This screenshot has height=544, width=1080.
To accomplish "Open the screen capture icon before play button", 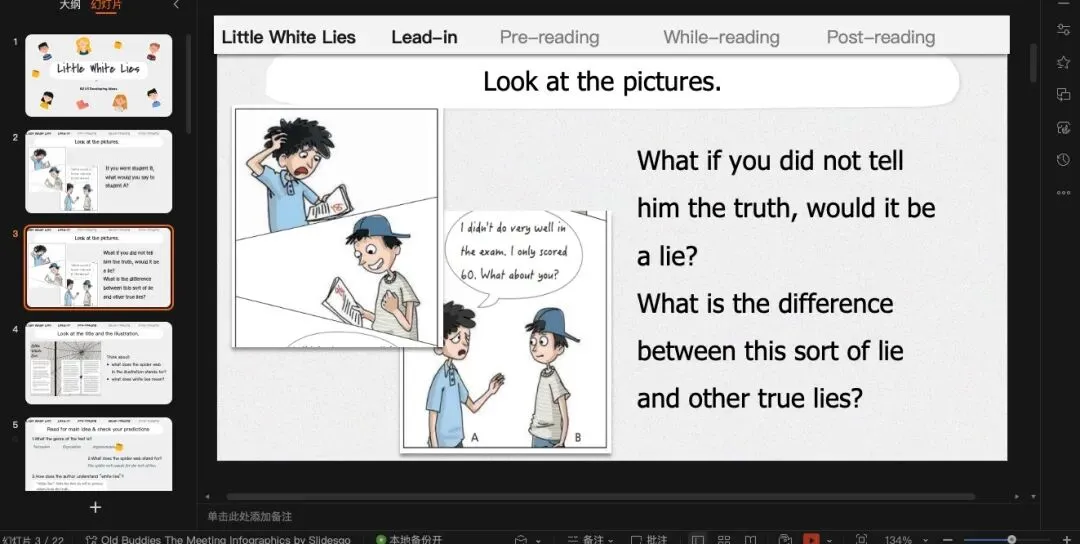I will 785,540.
